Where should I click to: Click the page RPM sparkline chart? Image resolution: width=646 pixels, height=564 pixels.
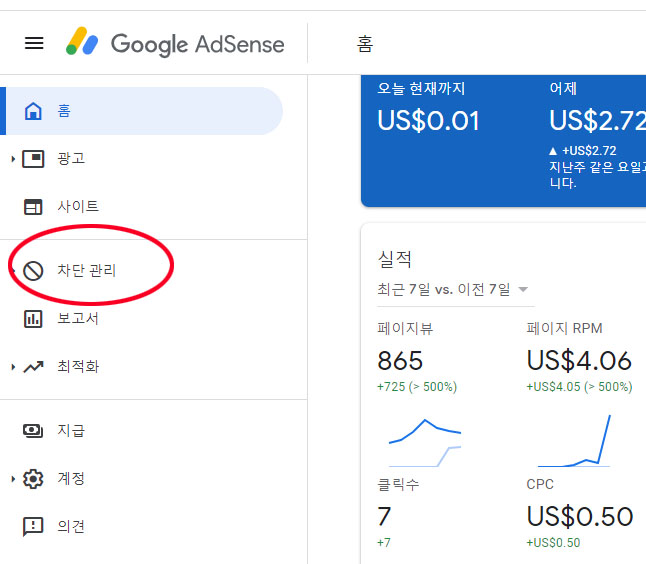[574, 441]
